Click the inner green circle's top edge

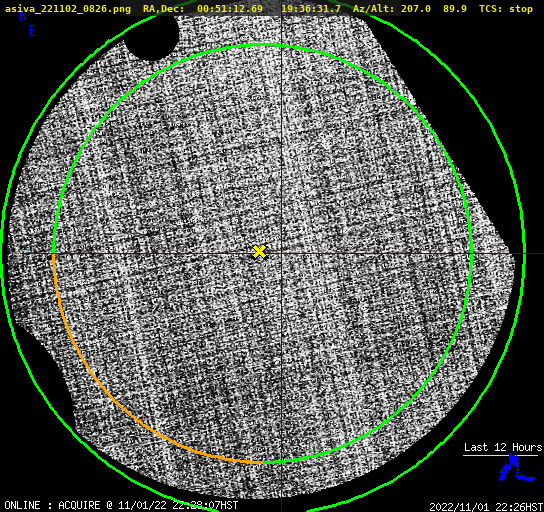tap(262, 45)
